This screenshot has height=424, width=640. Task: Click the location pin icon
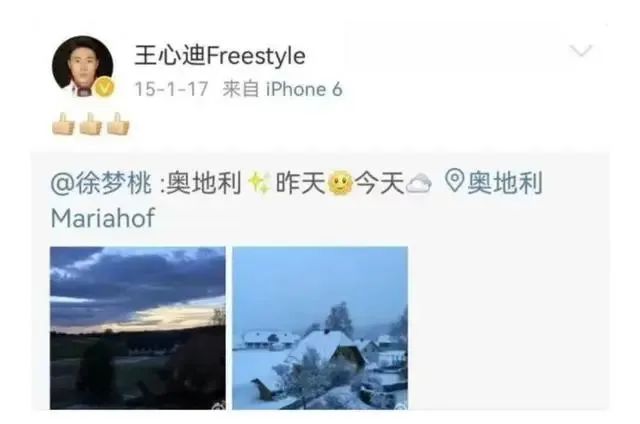point(454,181)
